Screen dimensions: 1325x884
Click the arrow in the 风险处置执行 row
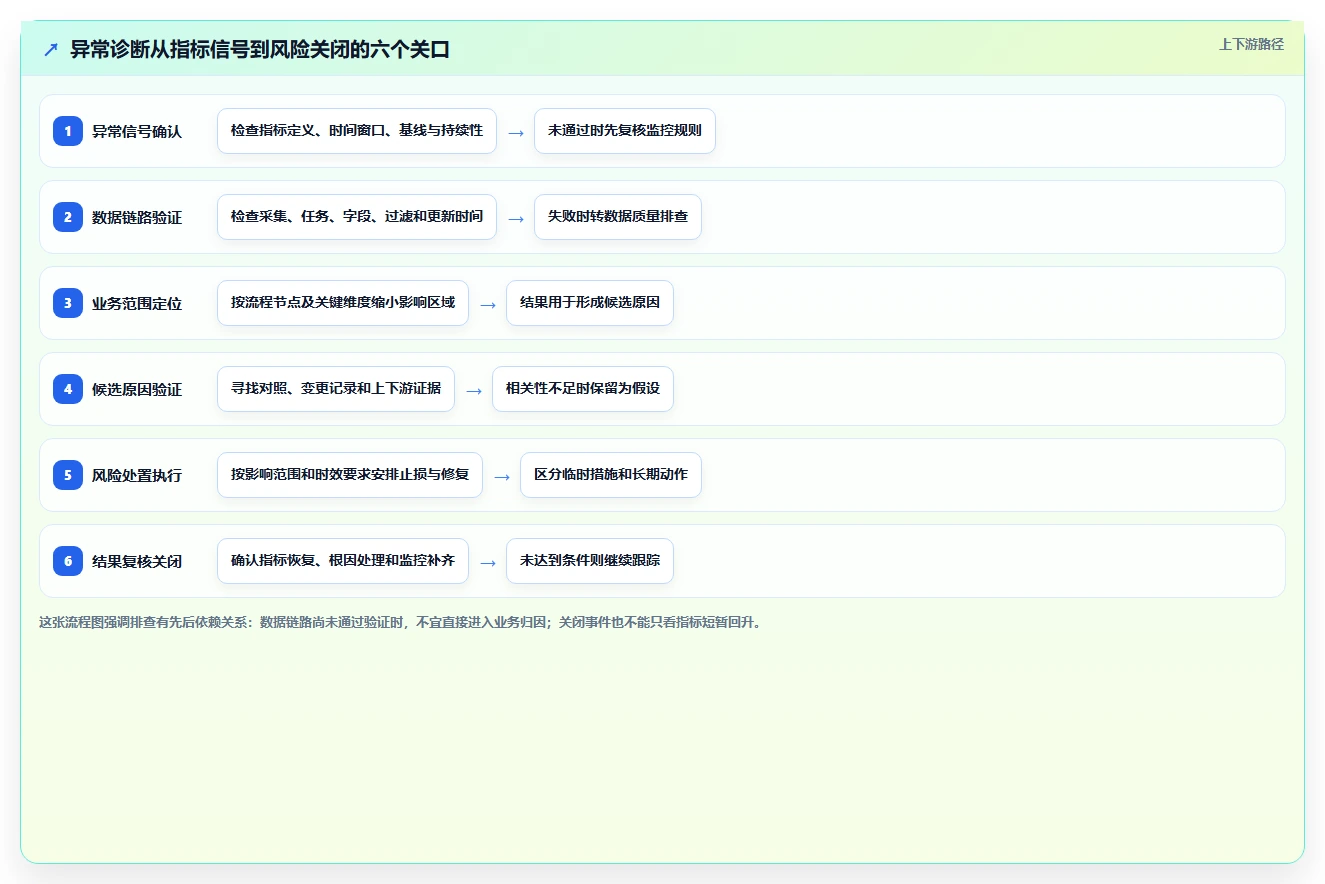pos(502,476)
